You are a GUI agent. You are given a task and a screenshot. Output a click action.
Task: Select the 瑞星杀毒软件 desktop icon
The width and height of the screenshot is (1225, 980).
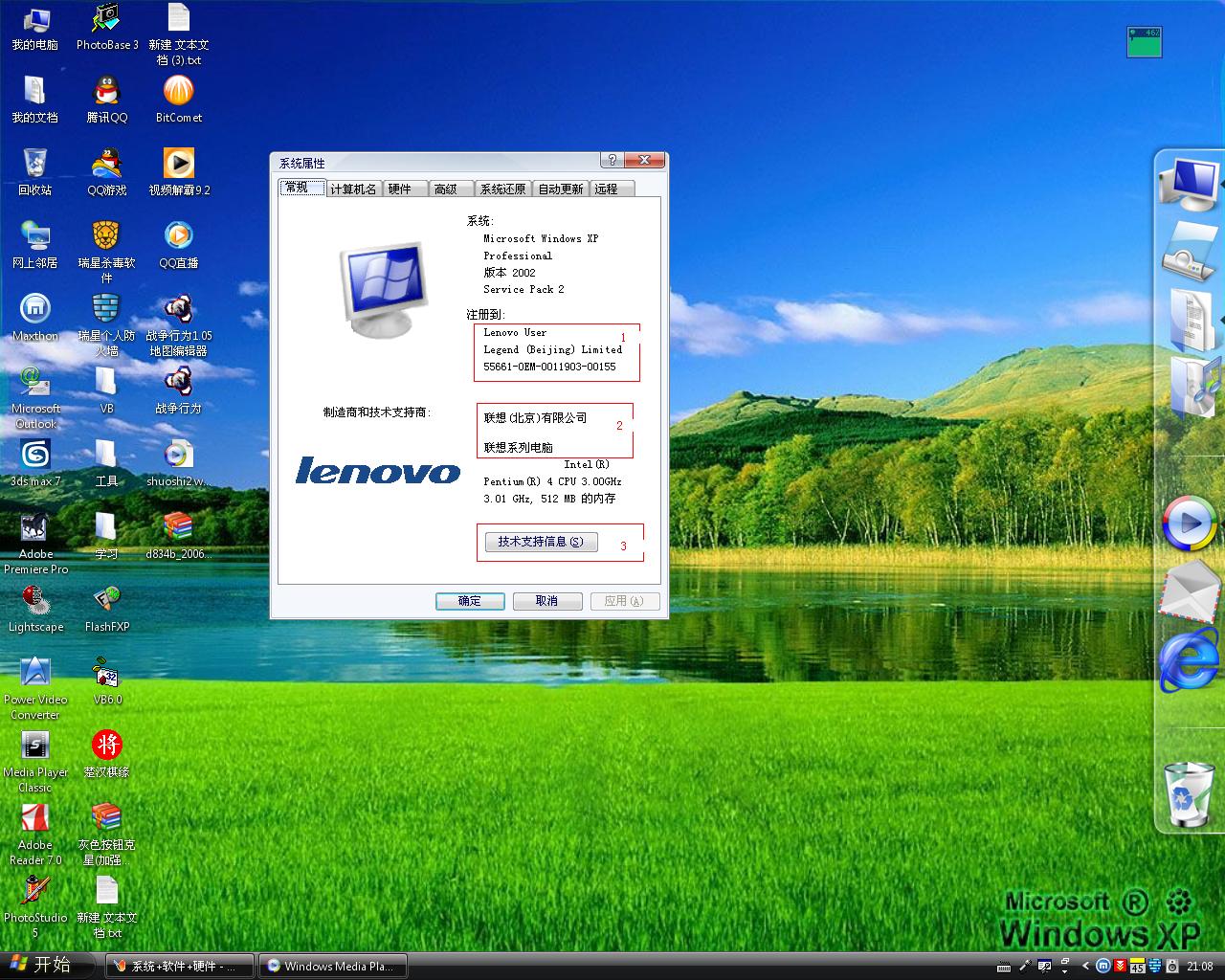[x=107, y=252]
